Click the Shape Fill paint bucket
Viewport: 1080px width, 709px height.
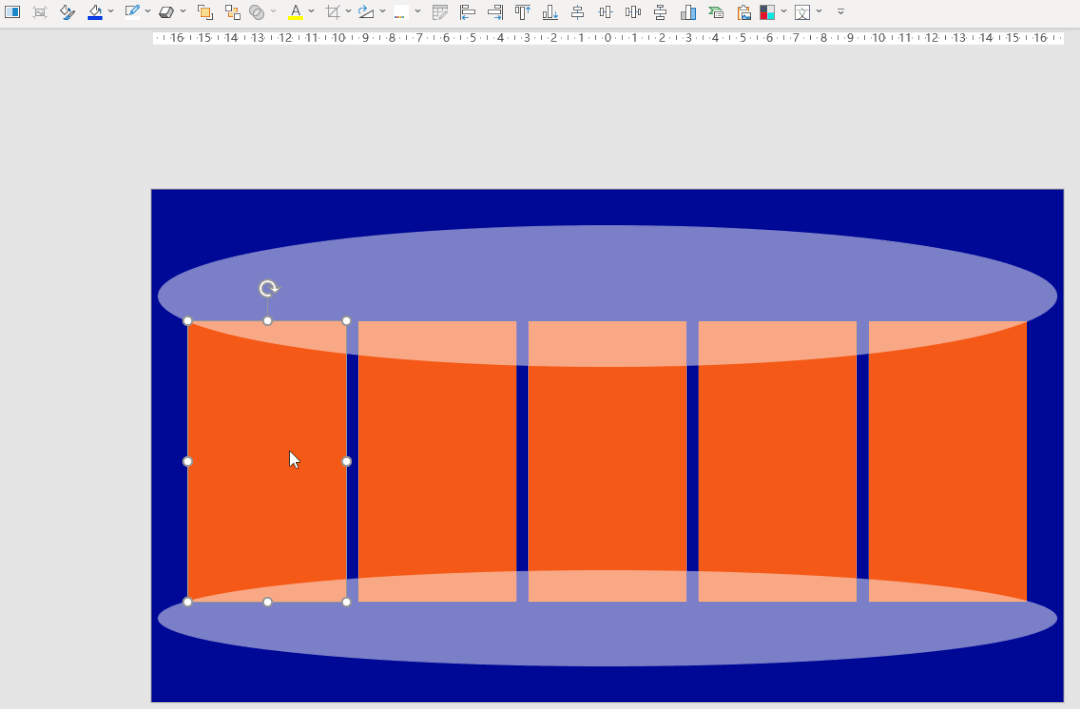point(95,12)
